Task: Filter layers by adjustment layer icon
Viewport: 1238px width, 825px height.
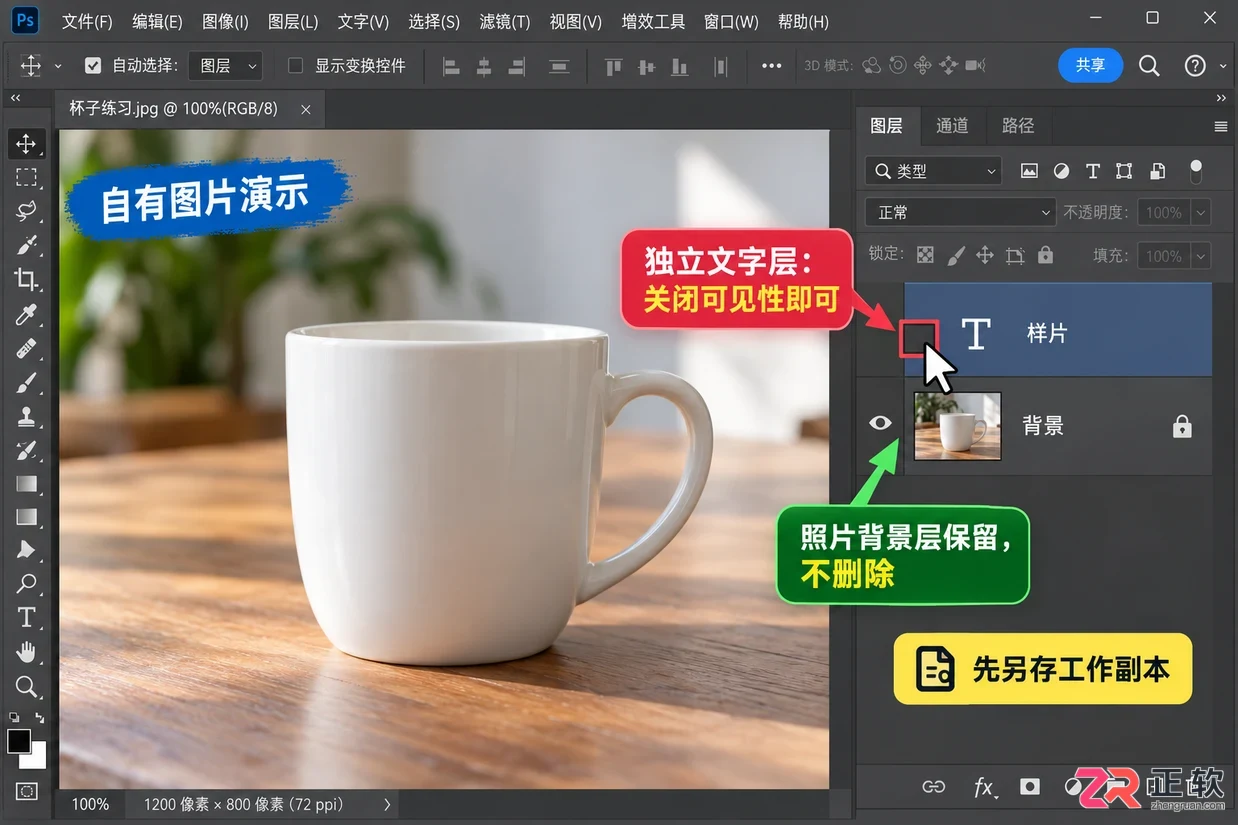Action: click(x=1062, y=171)
